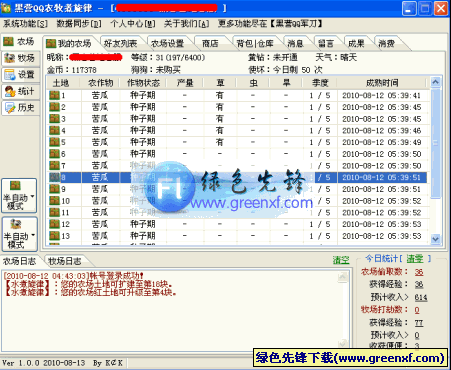Click the 清空 link above the log
Image resolution: width=451 pixels, height=370 pixels.
pyautogui.click(x=341, y=260)
